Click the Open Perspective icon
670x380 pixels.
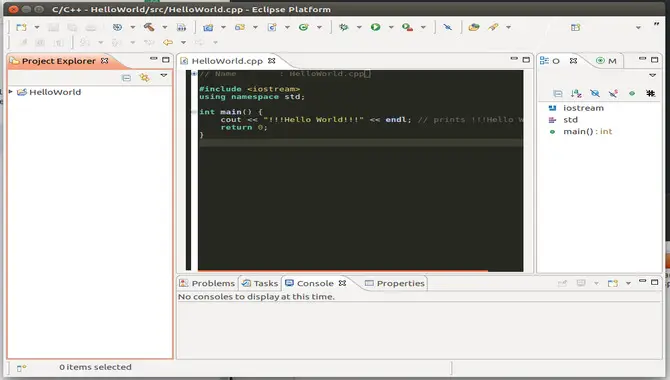coord(576,27)
